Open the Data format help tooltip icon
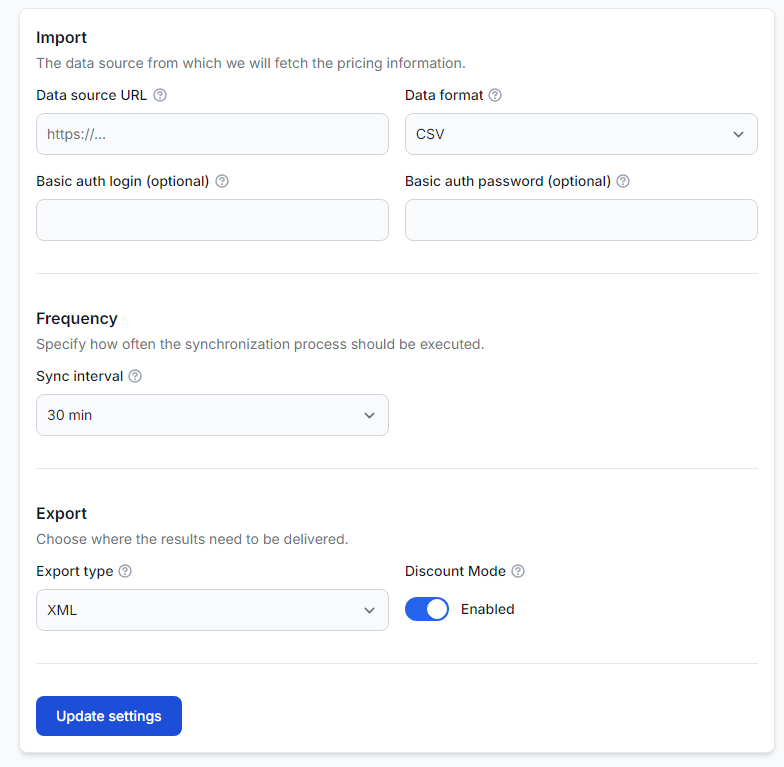 pos(495,95)
